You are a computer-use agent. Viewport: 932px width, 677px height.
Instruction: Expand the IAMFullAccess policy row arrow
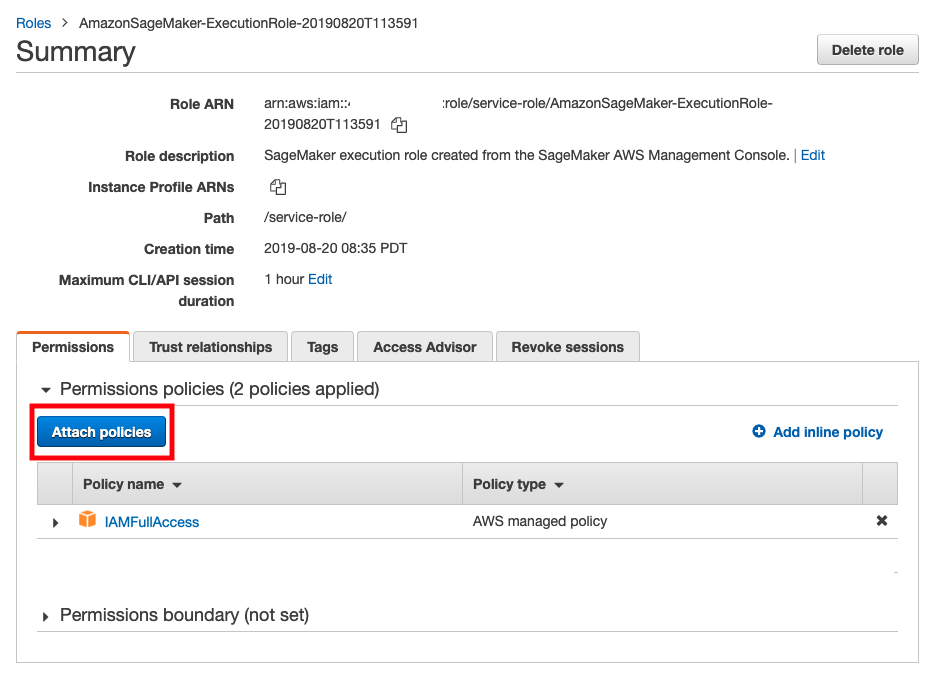click(55, 522)
